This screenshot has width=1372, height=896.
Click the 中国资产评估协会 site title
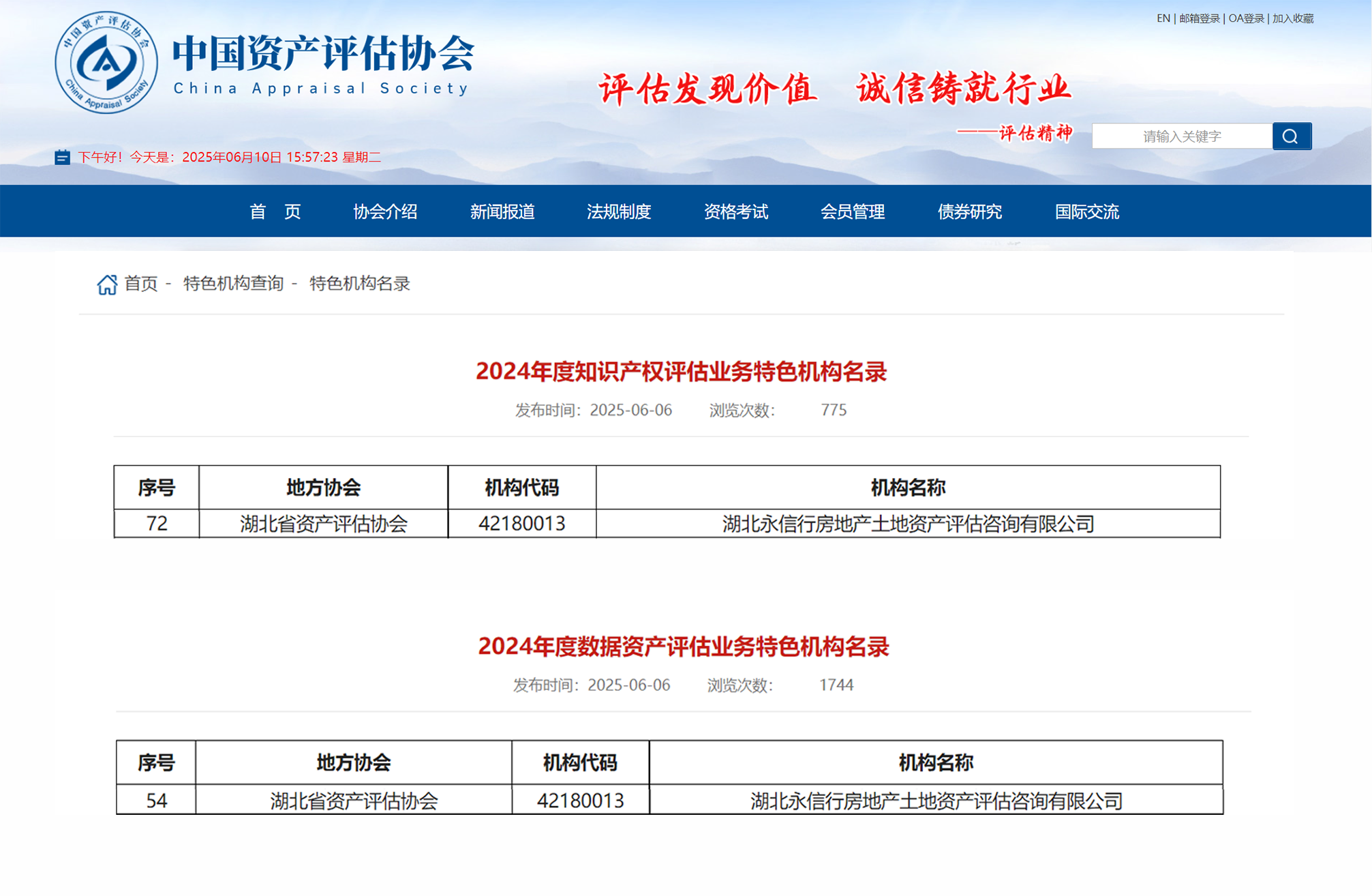click(323, 53)
